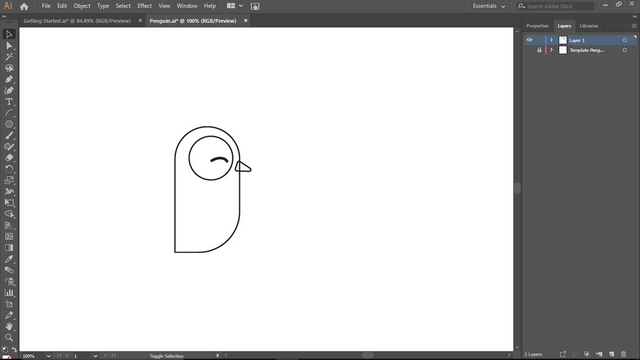Select the Zoom tool
The image size is (640, 360).
point(9,338)
